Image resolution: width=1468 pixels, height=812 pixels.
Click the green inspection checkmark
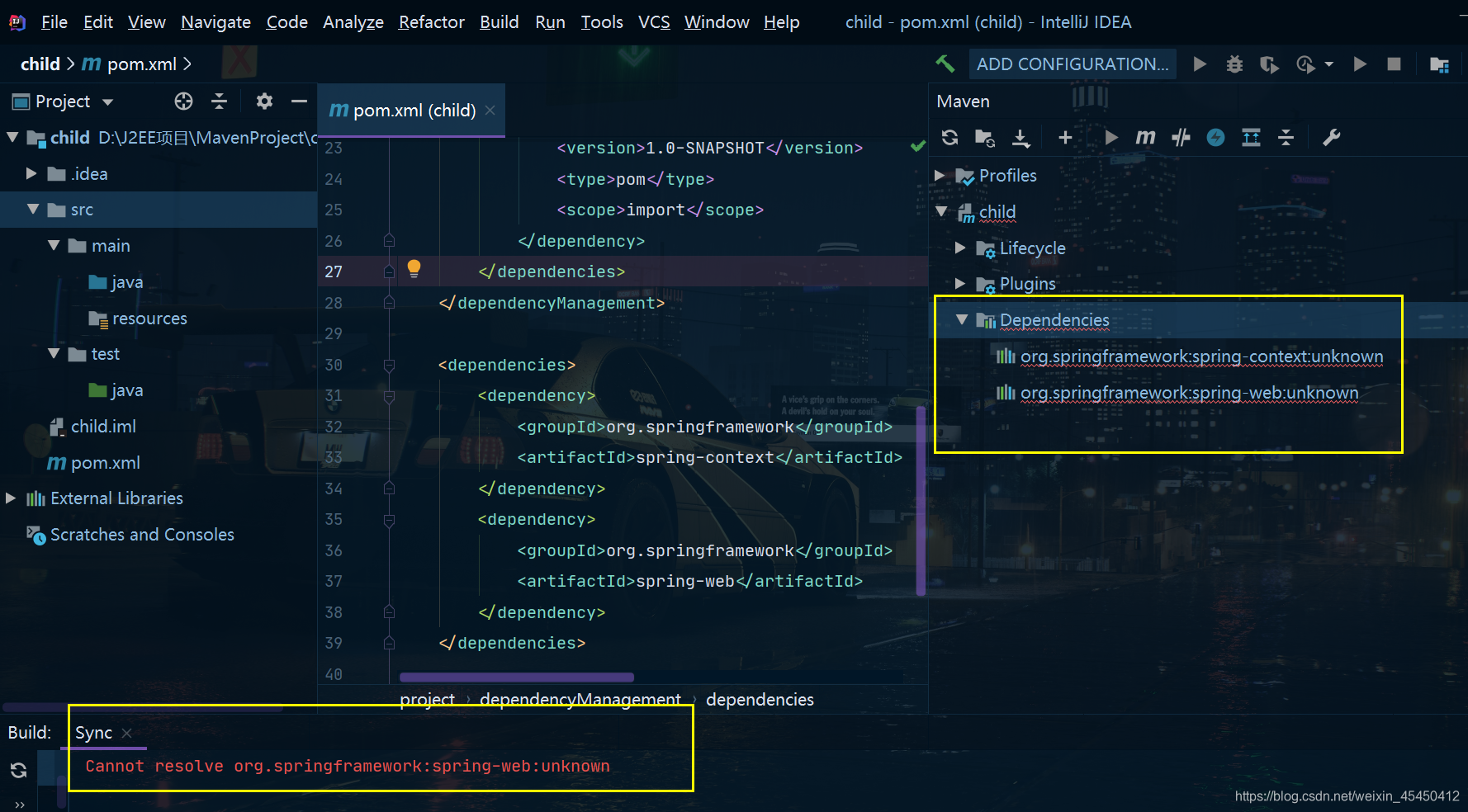pyautogui.click(x=917, y=146)
